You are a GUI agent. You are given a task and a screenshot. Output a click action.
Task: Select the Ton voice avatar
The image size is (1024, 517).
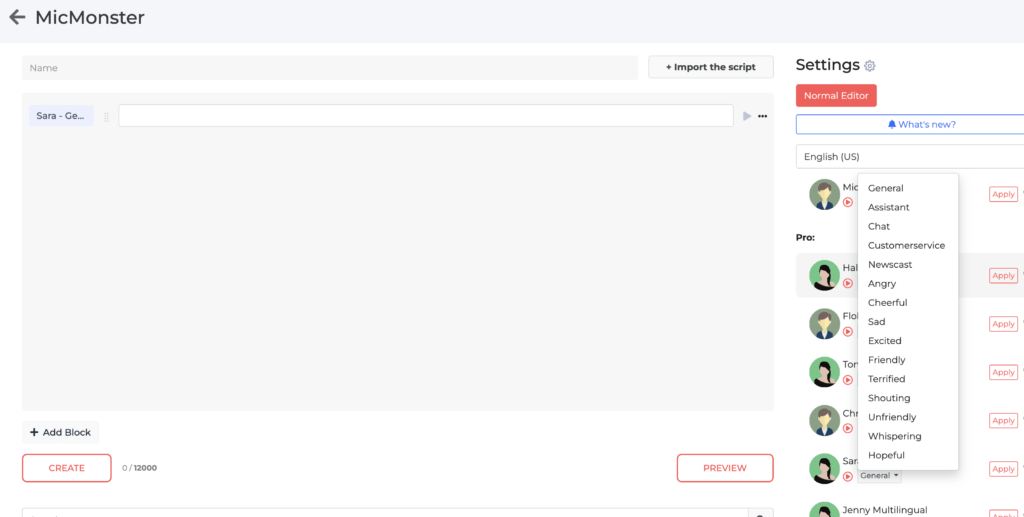click(x=824, y=372)
